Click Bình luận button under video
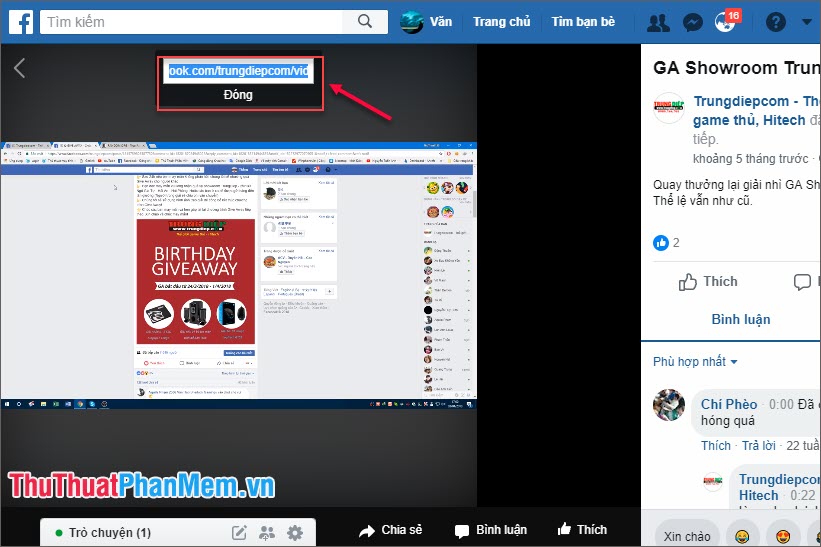The image size is (821, 547). click(491, 530)
